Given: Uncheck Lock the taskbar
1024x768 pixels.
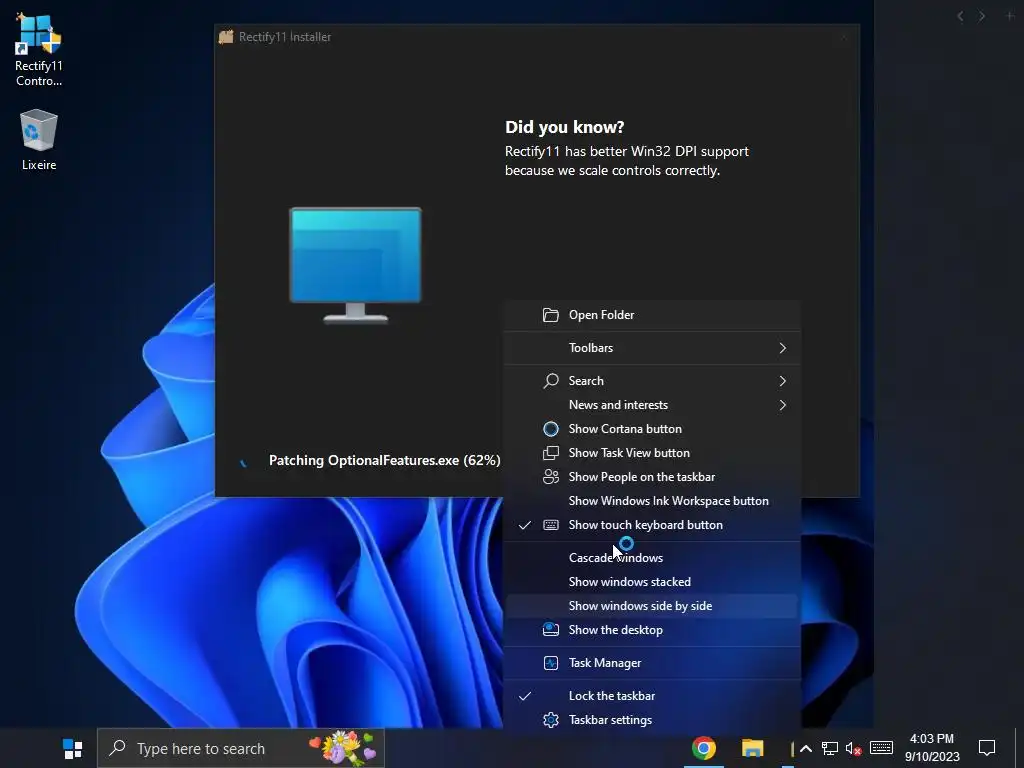Looking at the screenshot, I should coord(652,696).
